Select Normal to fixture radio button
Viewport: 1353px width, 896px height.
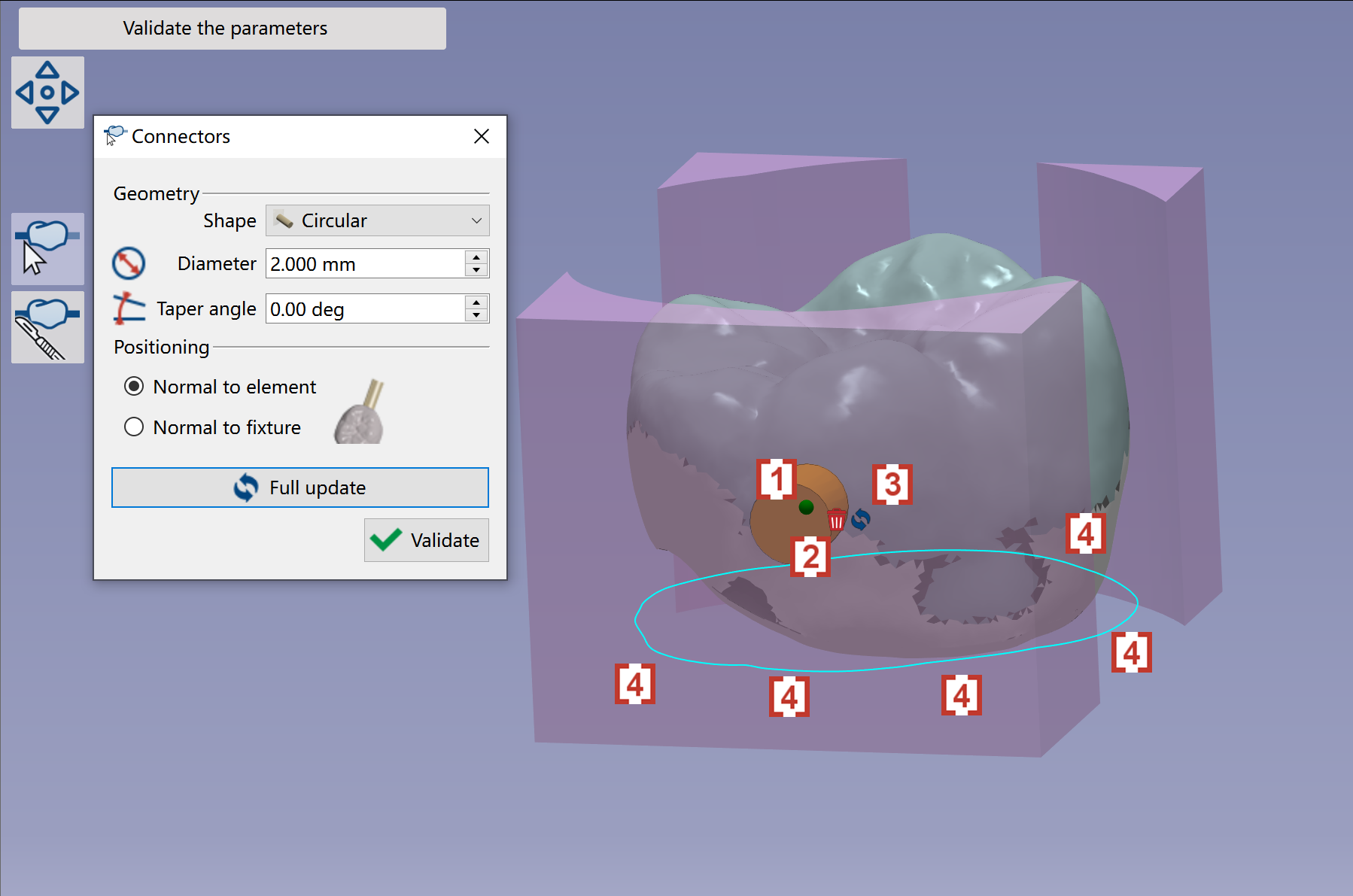[x=134, y=427]
